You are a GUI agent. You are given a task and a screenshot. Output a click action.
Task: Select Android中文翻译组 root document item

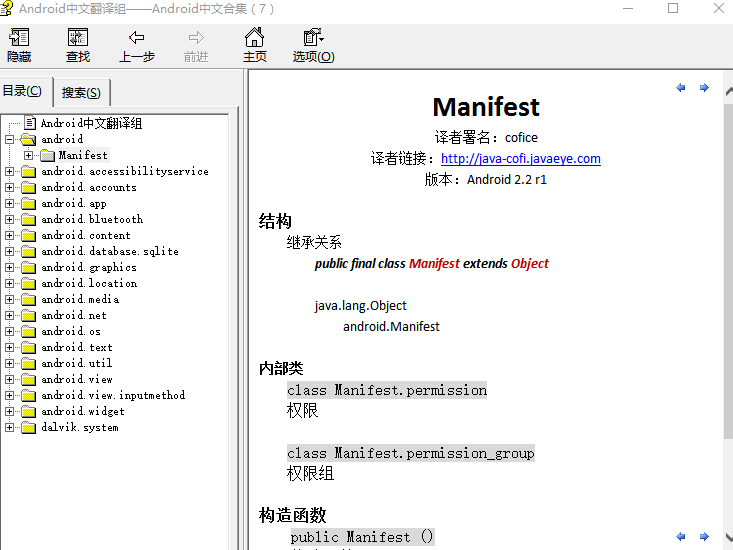click(x=91, y=124)
